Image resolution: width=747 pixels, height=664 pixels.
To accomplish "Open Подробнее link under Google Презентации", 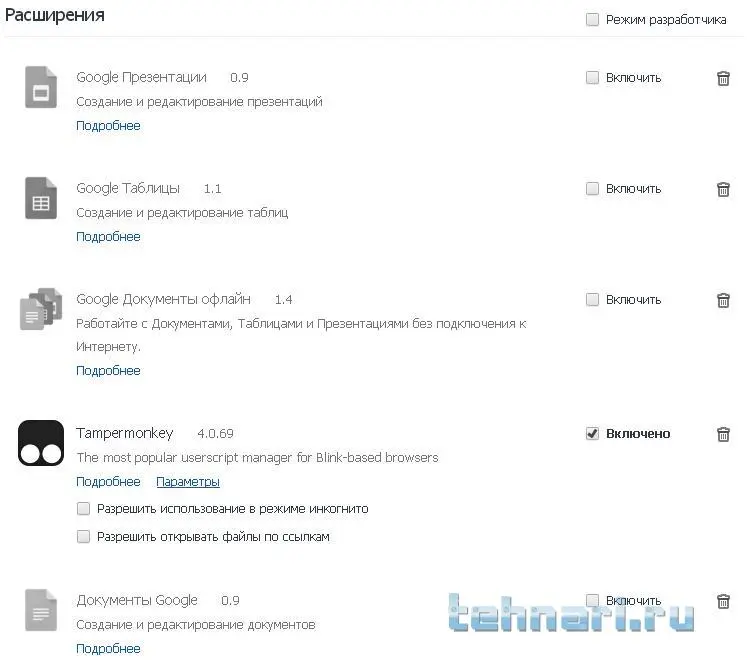I will [108, 126].
